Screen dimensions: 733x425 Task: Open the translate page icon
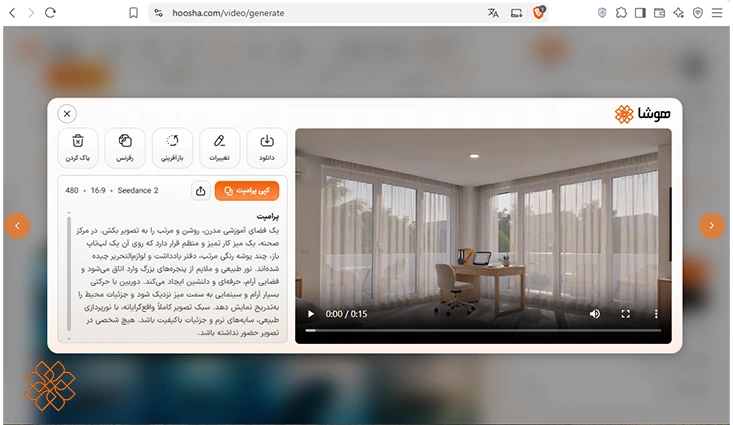tap(493, 13)
